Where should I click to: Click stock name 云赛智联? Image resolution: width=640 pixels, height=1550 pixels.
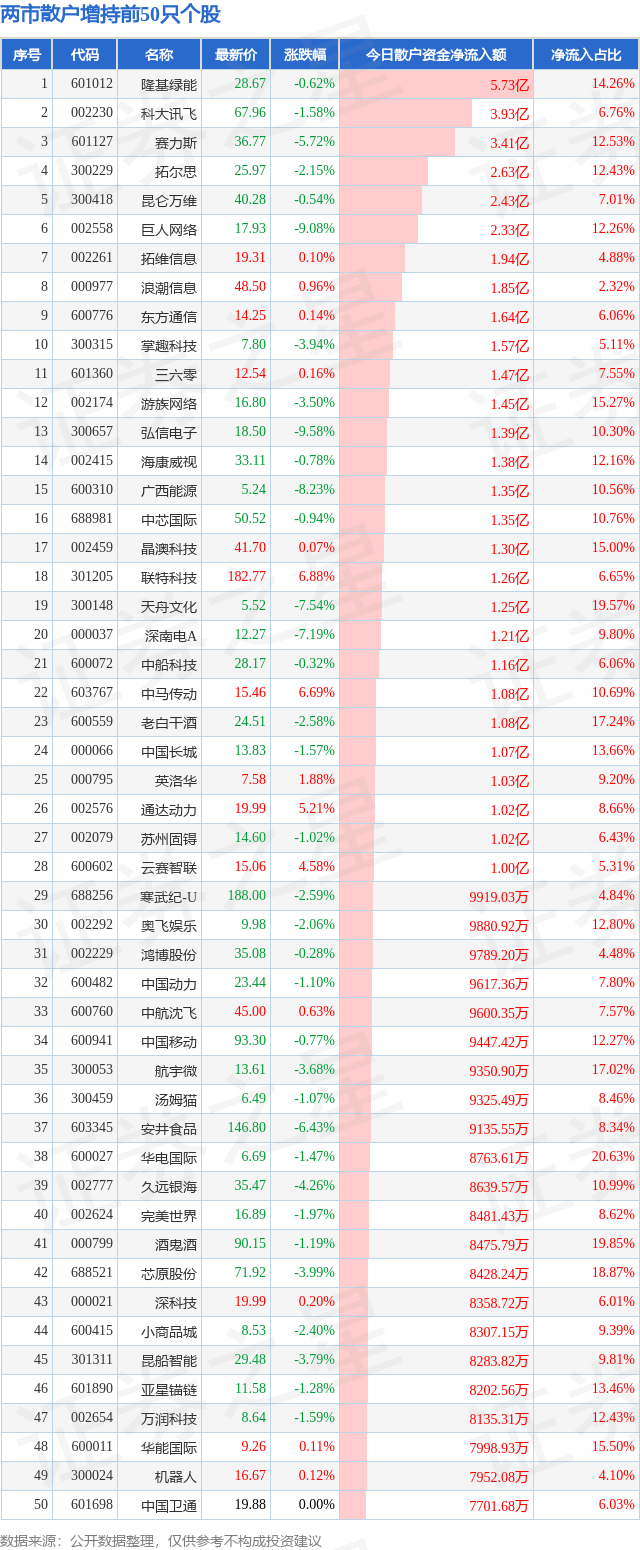(169, 868)
